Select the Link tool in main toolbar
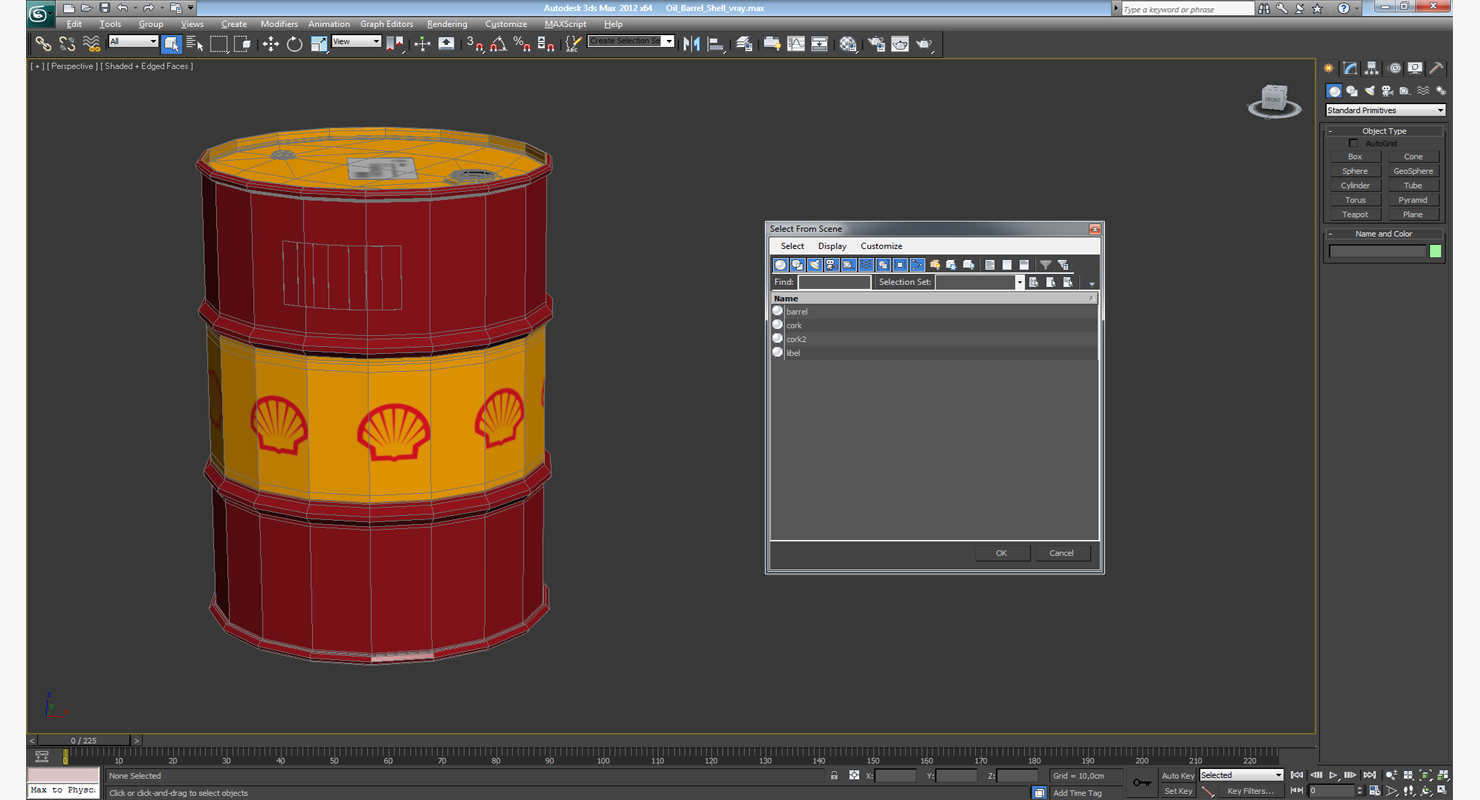 click(43, 44)
